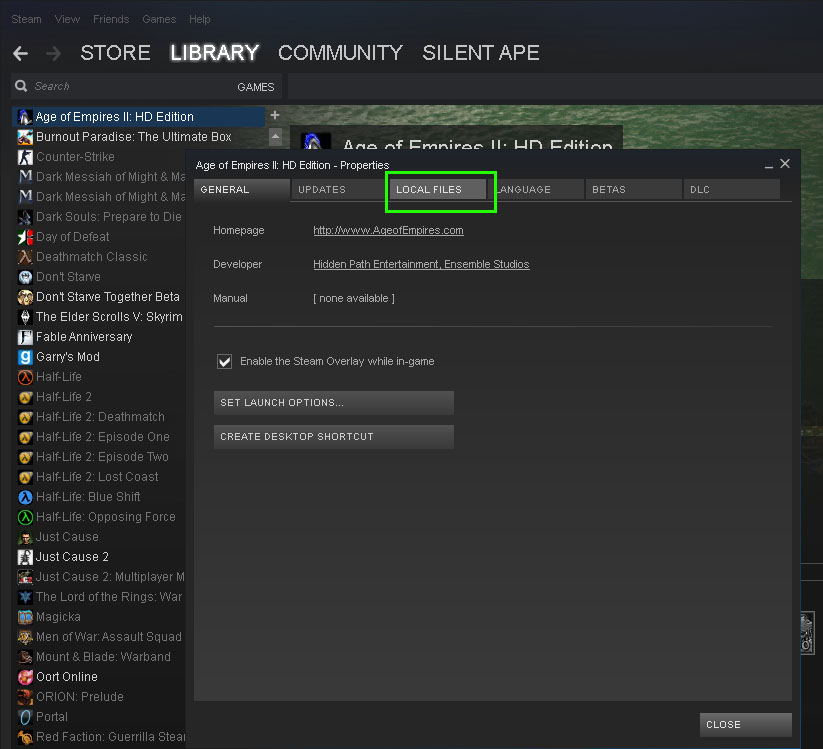Open the AgeofEmpires.com homepage link
The image size is (823, 749).
coord(388,230)
